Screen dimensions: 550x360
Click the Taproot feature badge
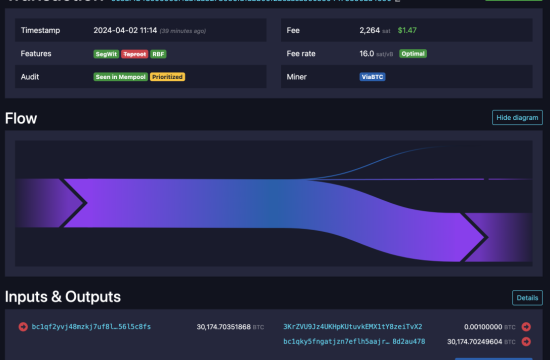134,54
